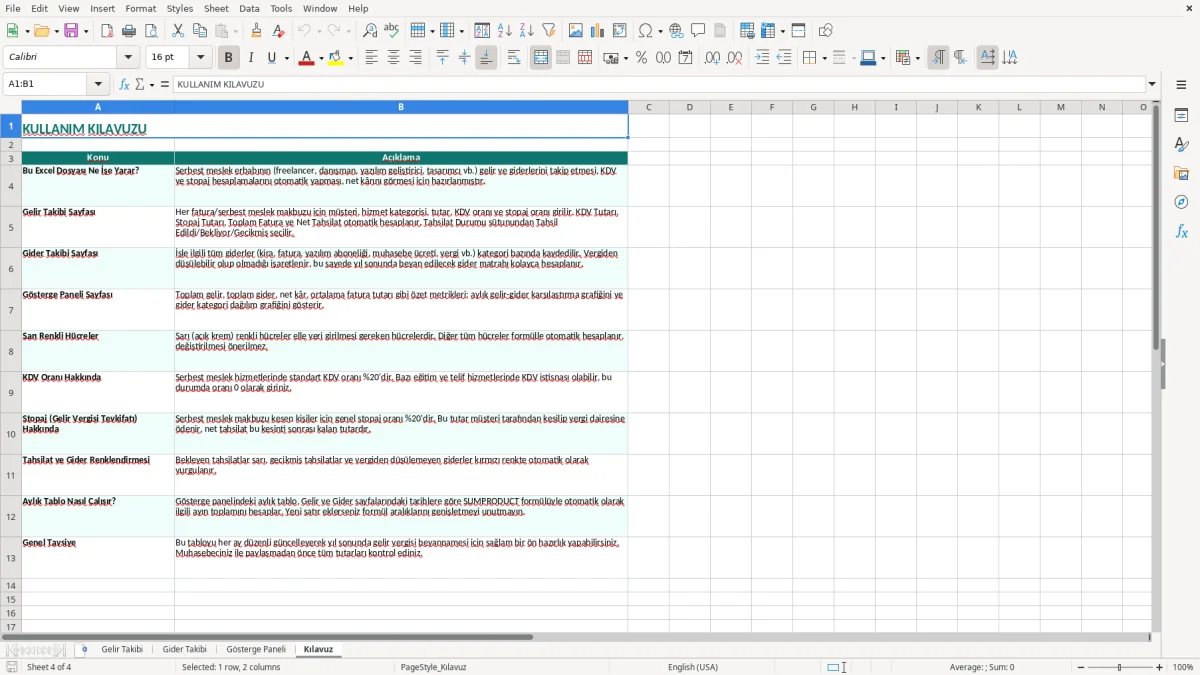Screen dimensions: 1200x675
Task: Toggle Align Right alignment
Action: pos(415,58)
